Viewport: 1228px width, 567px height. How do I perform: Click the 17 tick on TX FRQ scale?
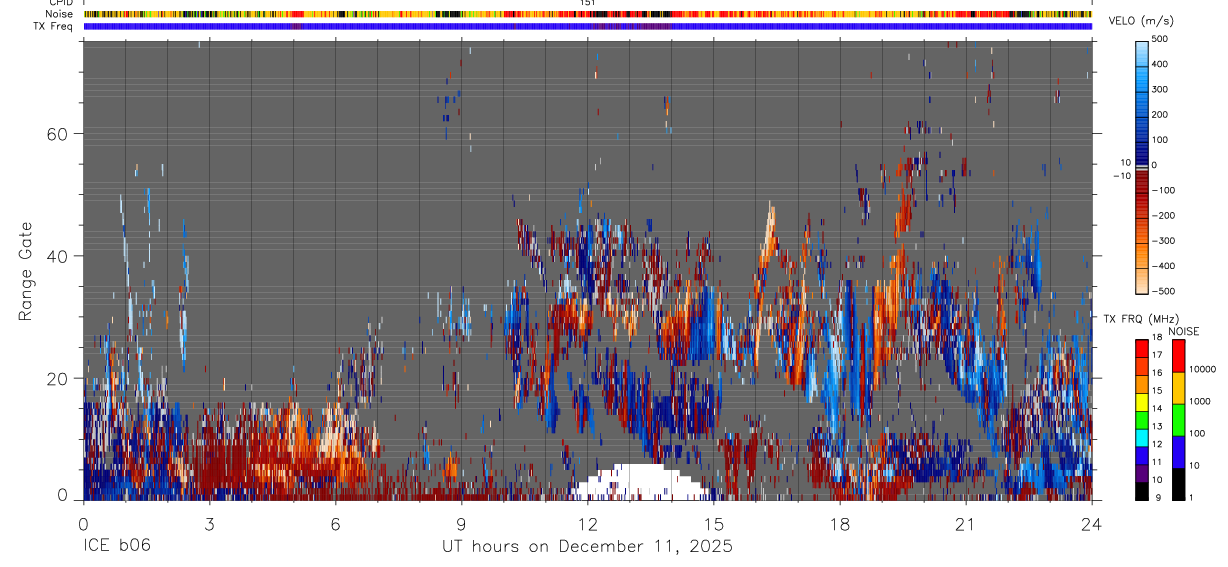[1157, 355]
